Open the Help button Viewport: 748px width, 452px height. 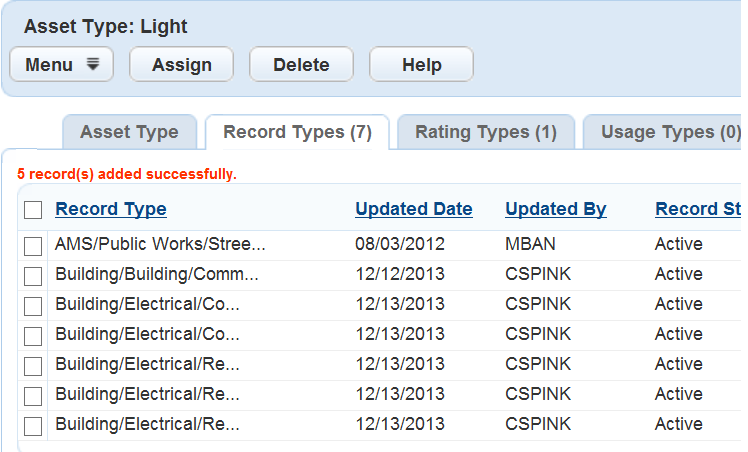[x=421, y=65]
